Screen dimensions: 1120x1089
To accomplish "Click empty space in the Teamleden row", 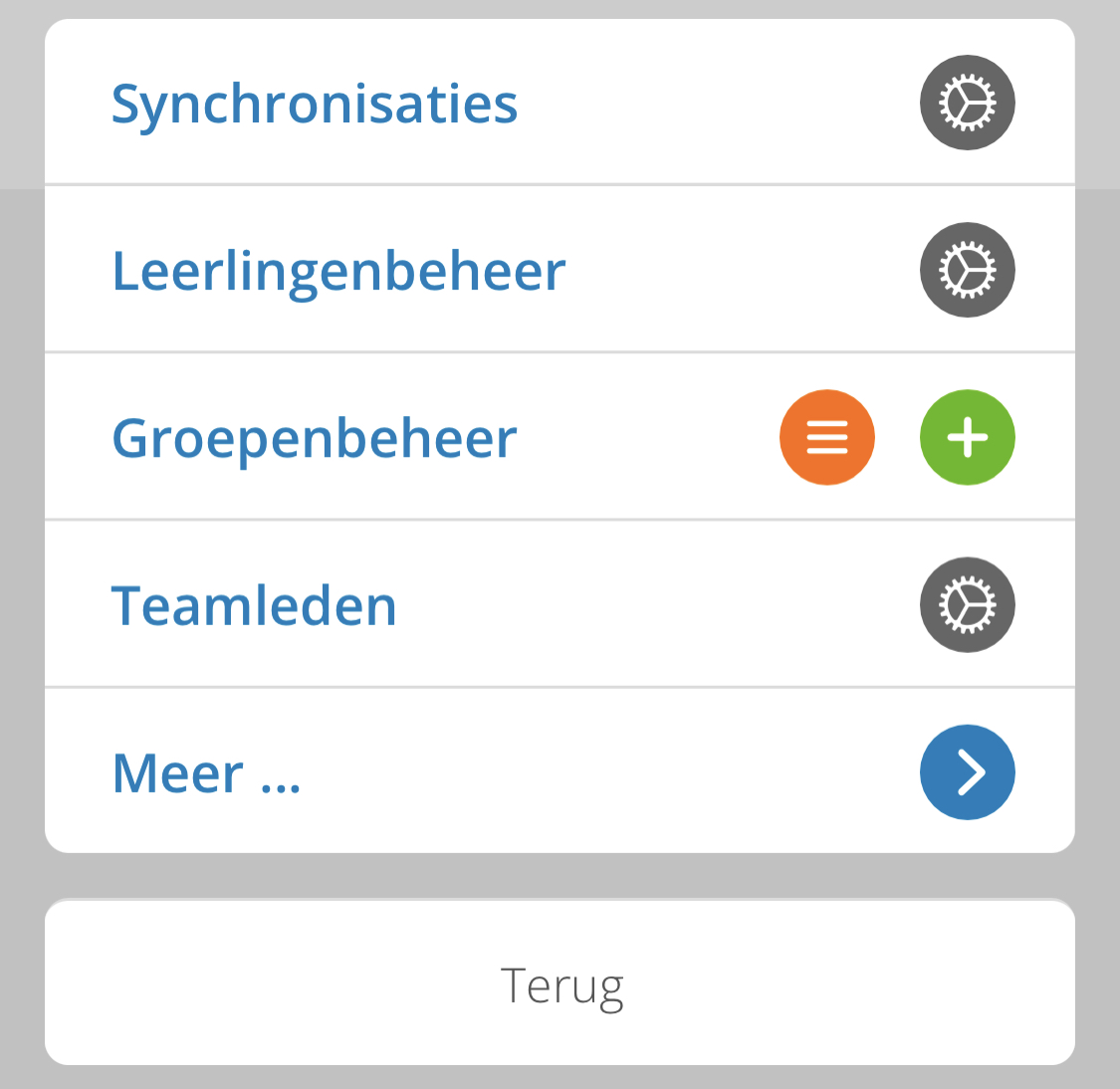I will tap(657, 605).
